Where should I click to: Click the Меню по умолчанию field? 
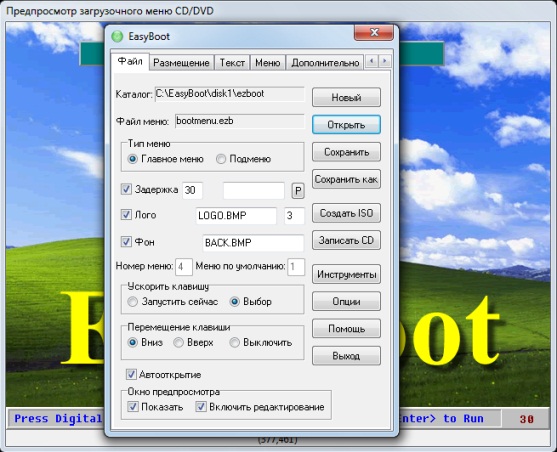296,267
